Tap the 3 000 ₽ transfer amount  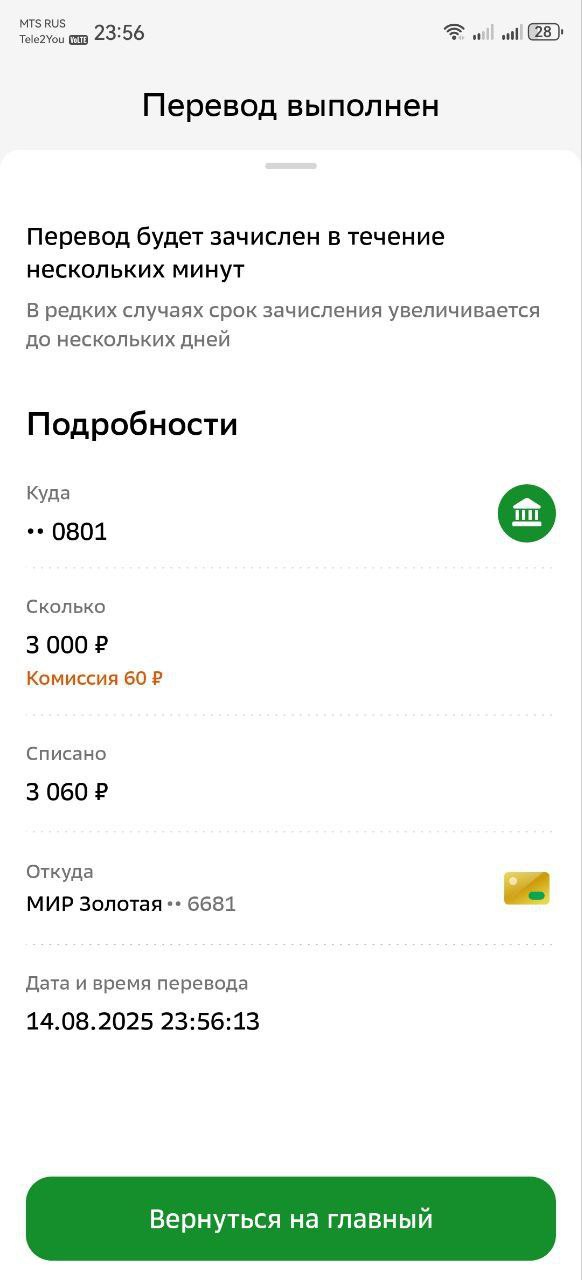point(68,645)
